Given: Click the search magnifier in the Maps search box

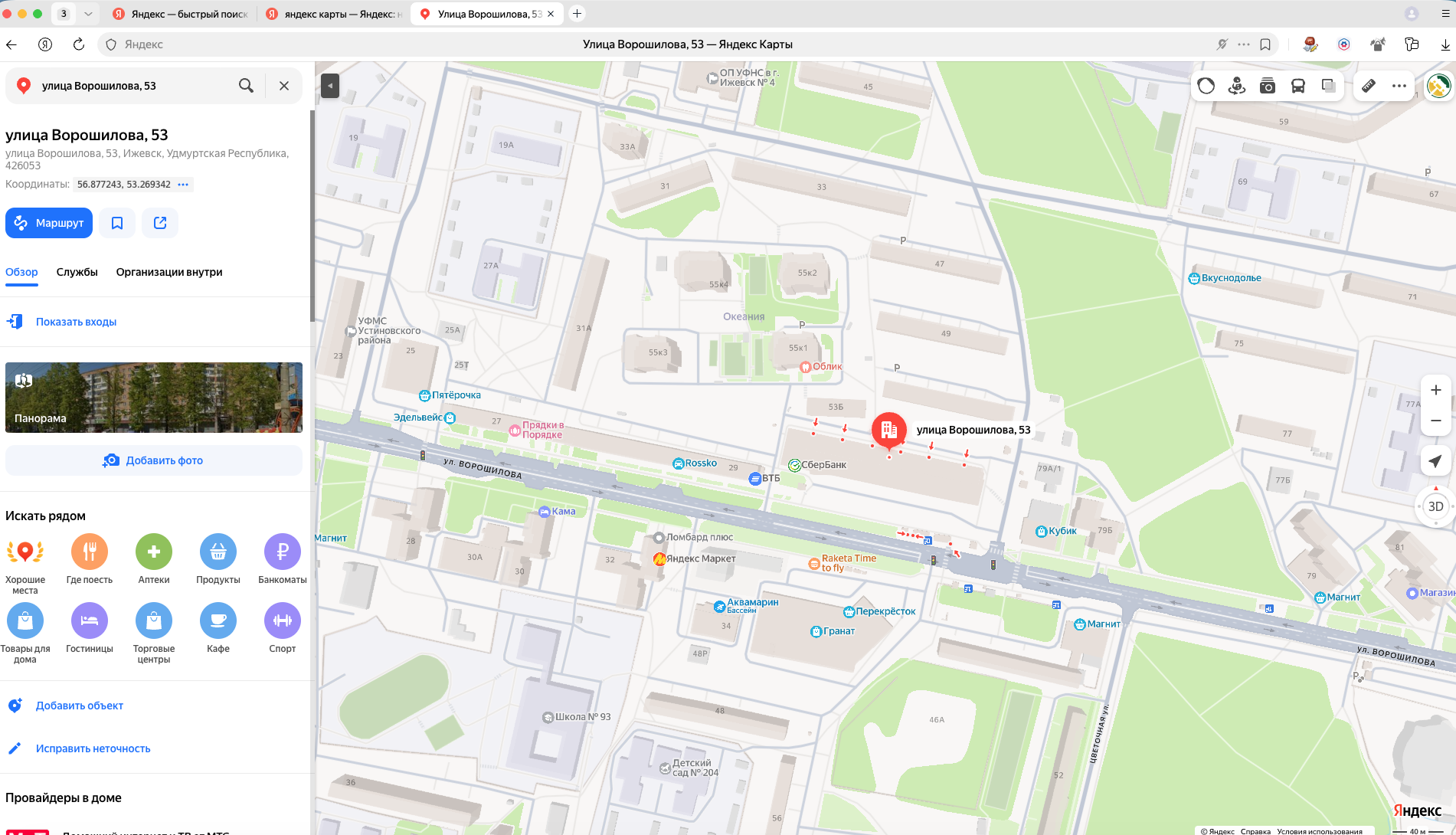Looking at the screenshot, I should [246, 86].
